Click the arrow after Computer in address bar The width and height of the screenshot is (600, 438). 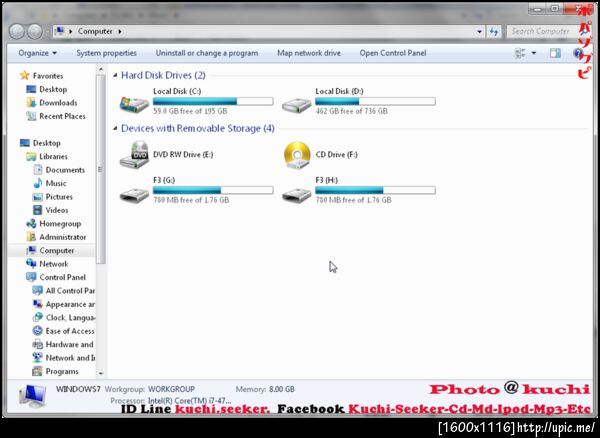coord(120,31)
